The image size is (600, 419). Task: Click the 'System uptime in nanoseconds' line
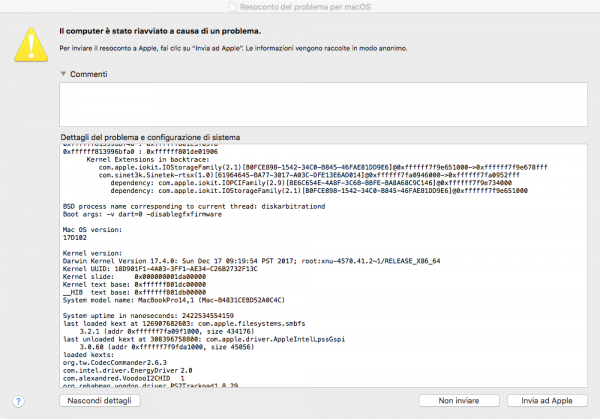[148, 316]
